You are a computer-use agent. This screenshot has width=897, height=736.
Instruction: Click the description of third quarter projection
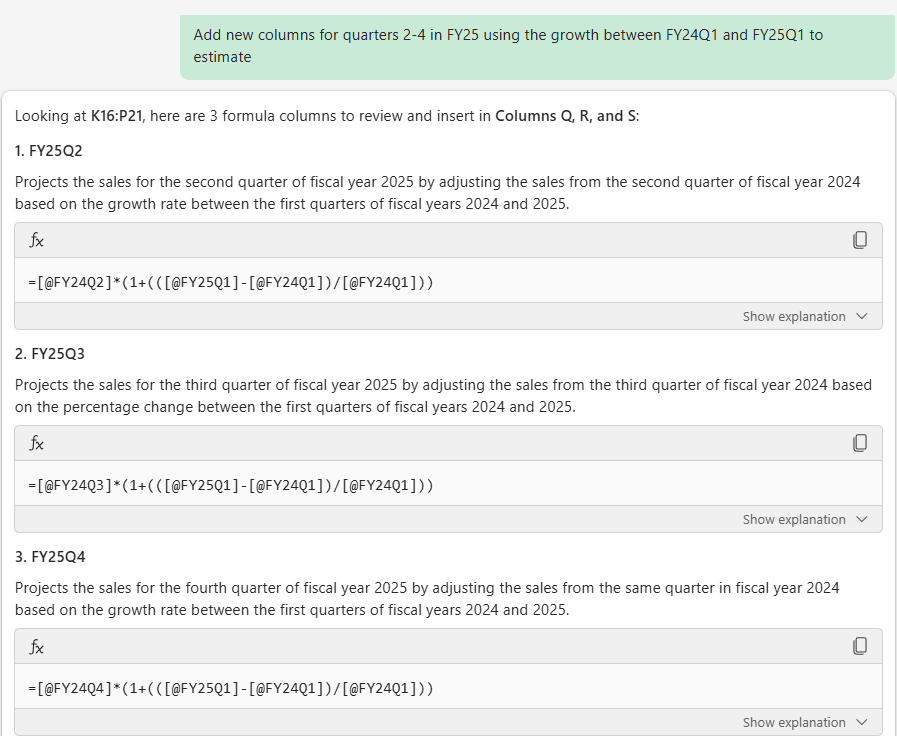(x=443, y=396)
